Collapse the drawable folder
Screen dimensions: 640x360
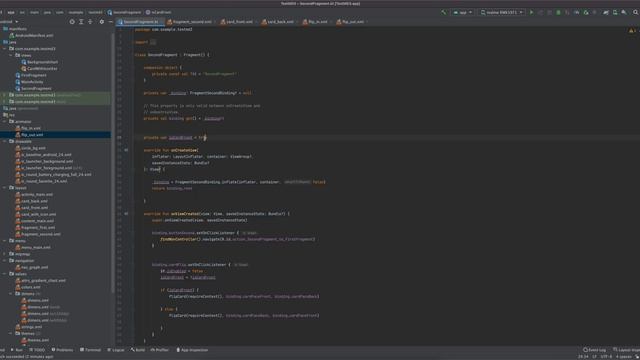tap(5, 141)
